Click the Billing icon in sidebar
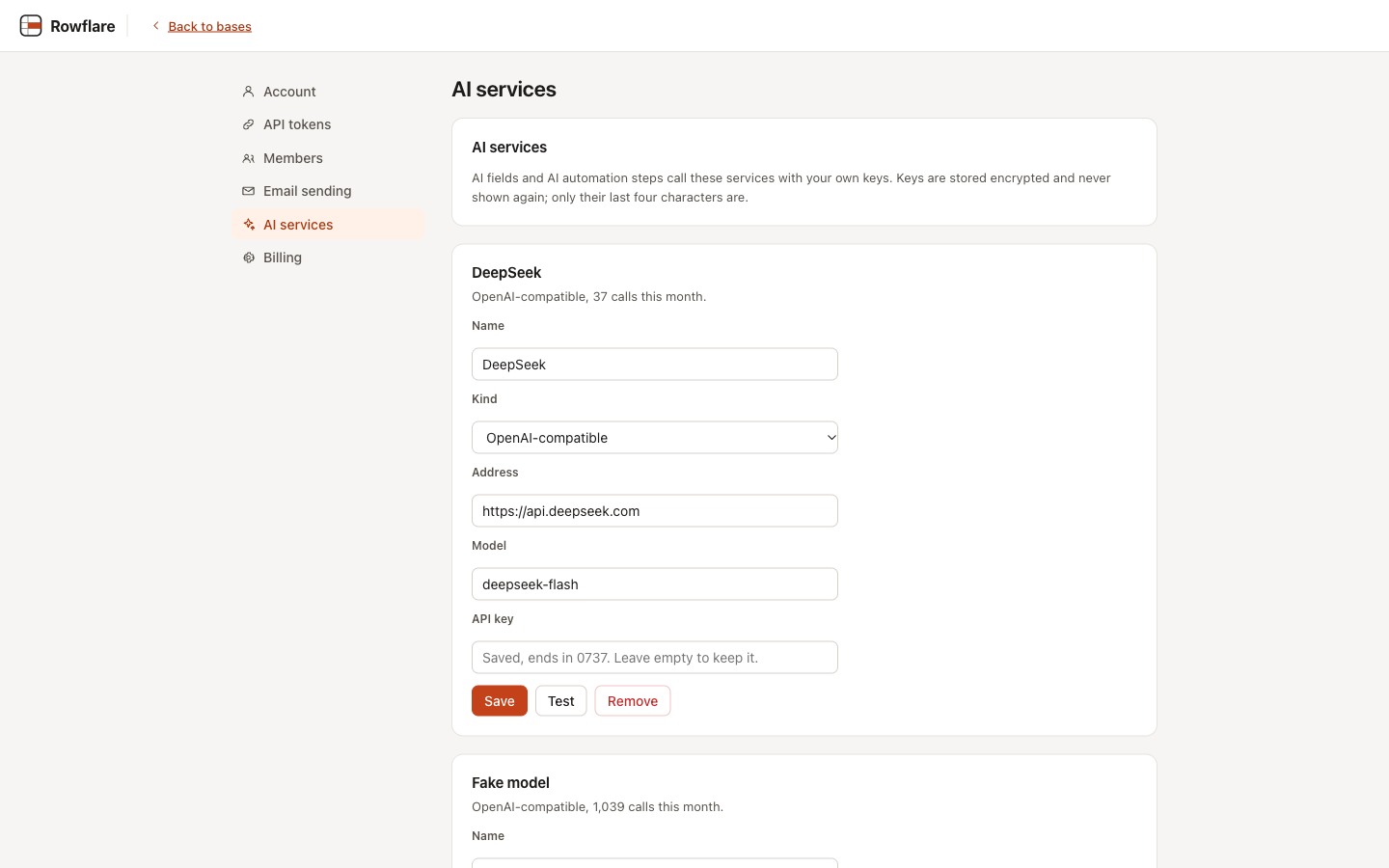Image resolution: width=1389 pixels, height=868 pixels. tap(248, 258)
